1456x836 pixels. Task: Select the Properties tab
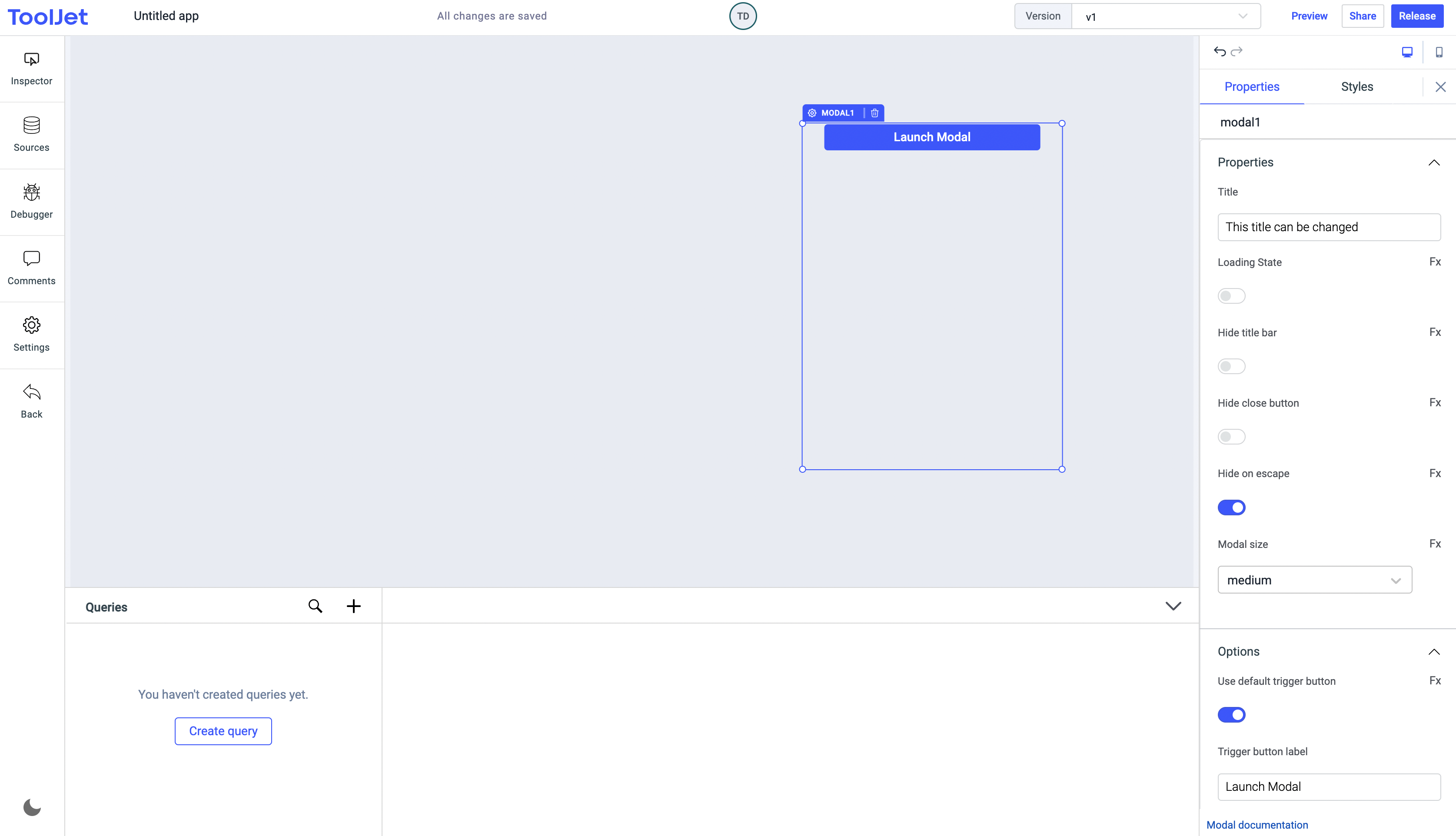(1252, 87)
